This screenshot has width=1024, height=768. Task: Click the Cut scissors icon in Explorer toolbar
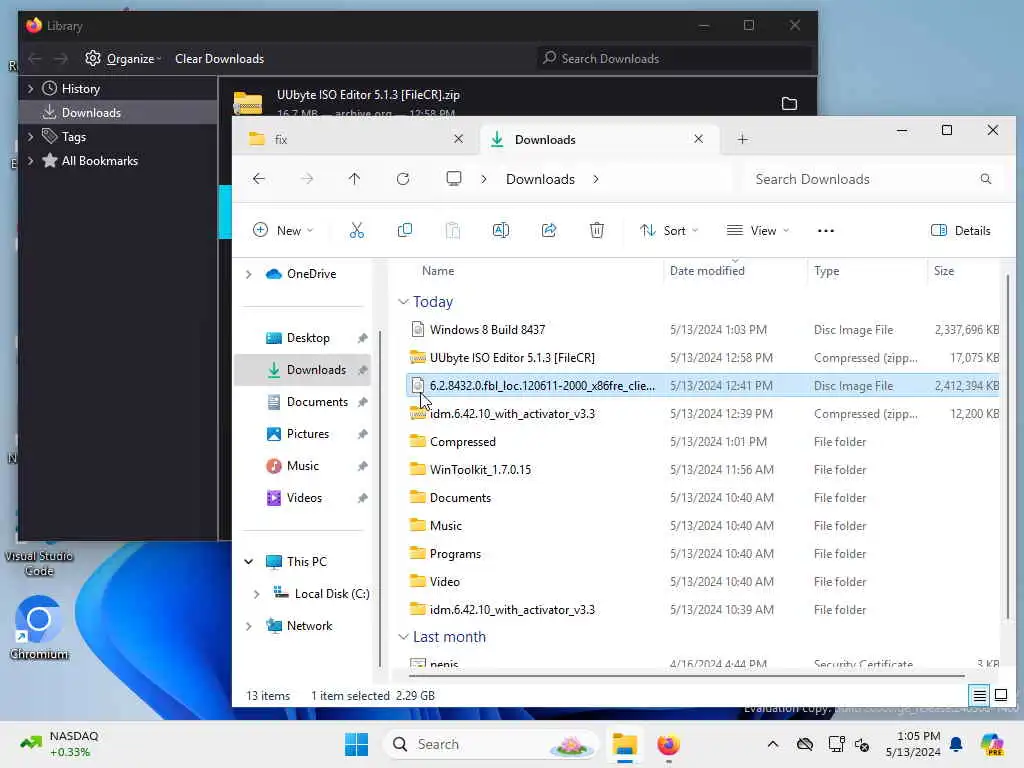coord(357,231)
